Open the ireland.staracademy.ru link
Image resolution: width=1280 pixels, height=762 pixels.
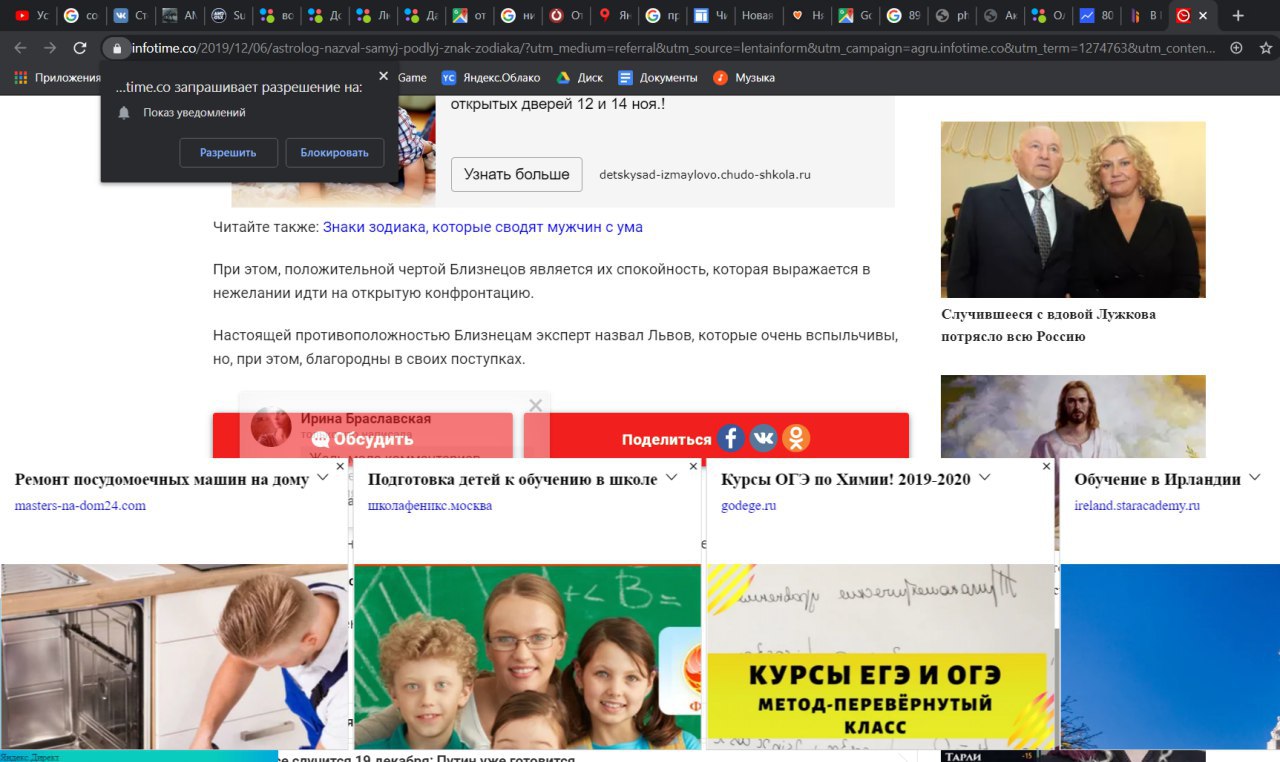tap(1137, 506)
